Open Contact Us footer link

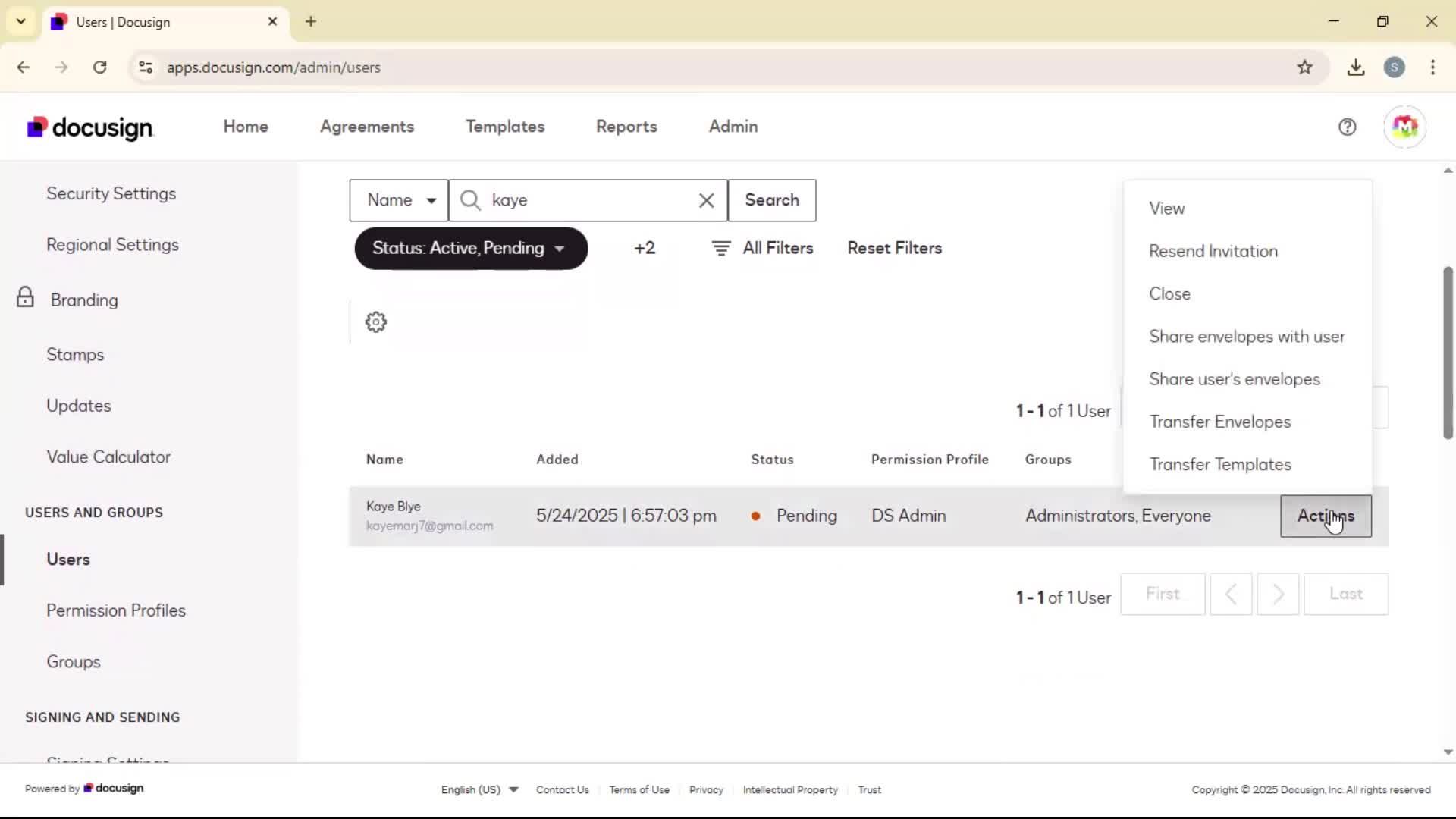(563, 790)
